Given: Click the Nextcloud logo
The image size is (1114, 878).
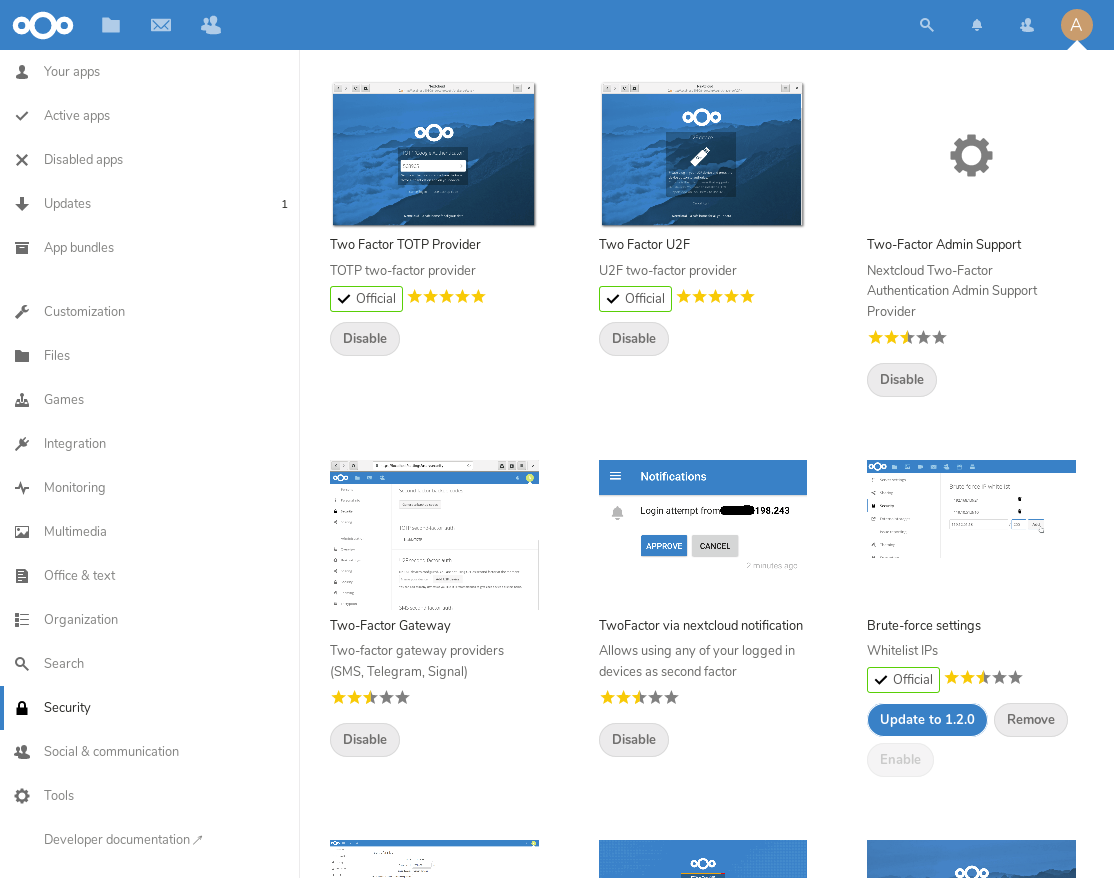Looking at the screenshot, I should tap(43, 24).
